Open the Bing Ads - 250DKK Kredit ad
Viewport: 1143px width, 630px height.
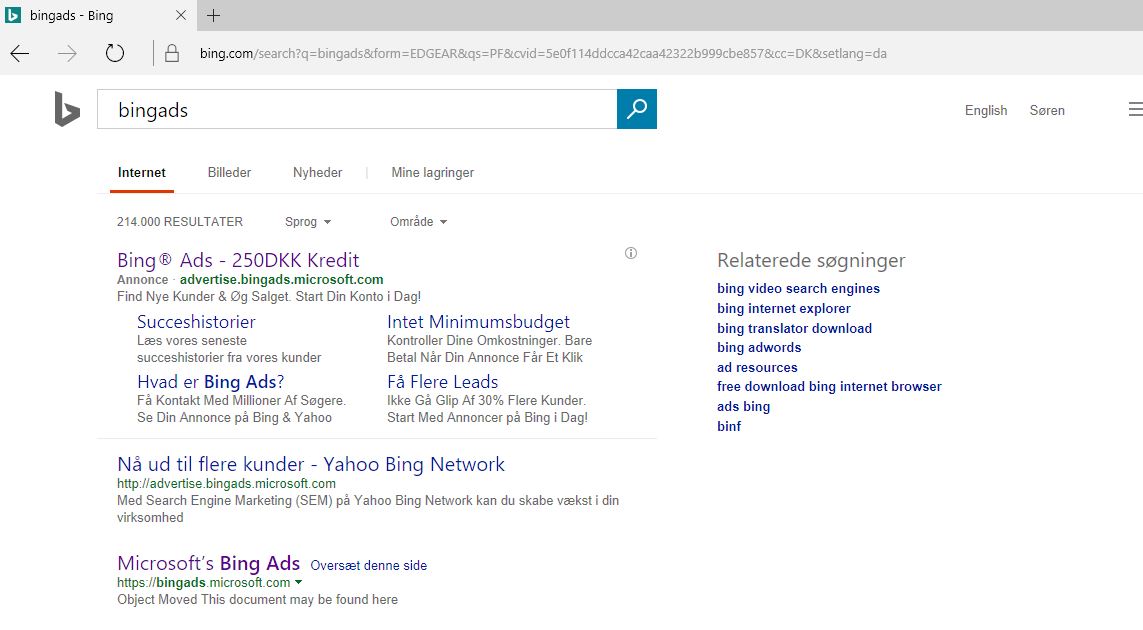click(x=238, y=260)
